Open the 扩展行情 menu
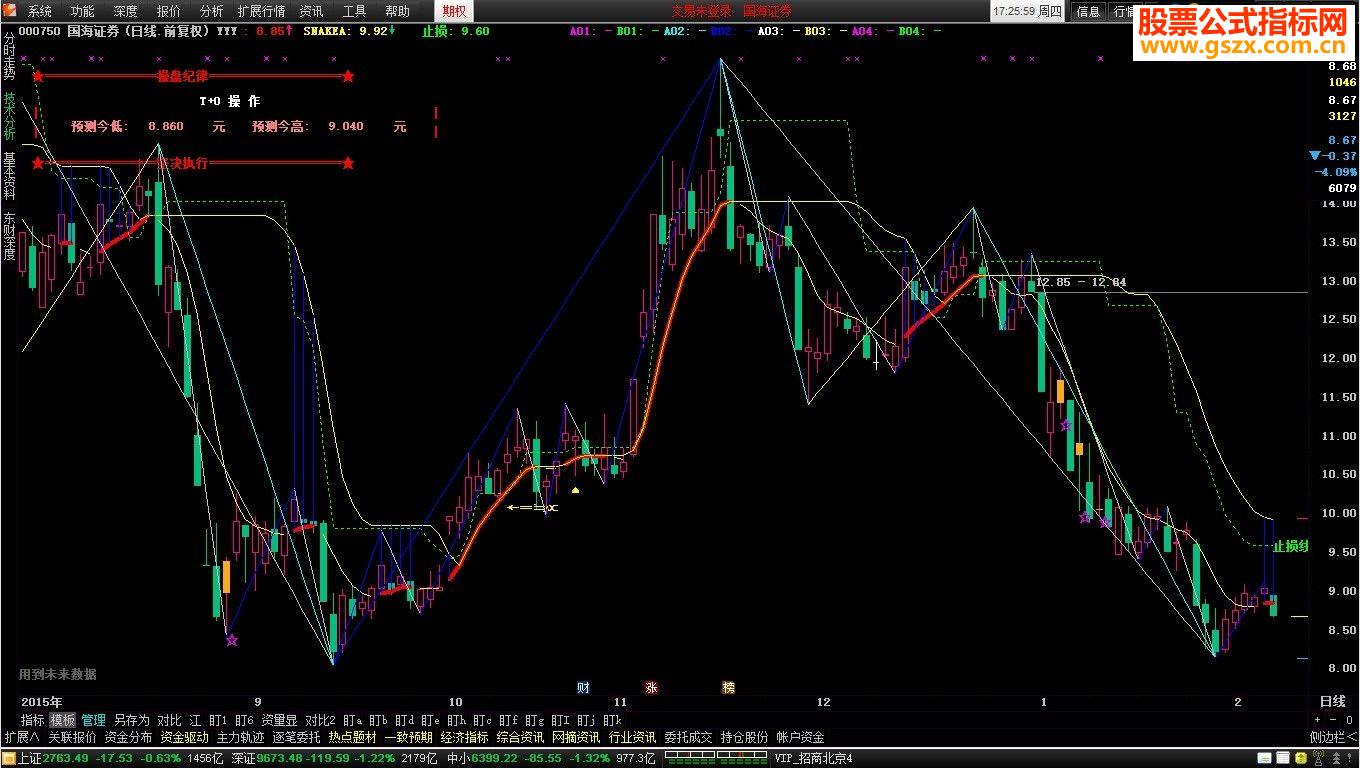This screenshot has height=768, width=1360. point(262,11)
